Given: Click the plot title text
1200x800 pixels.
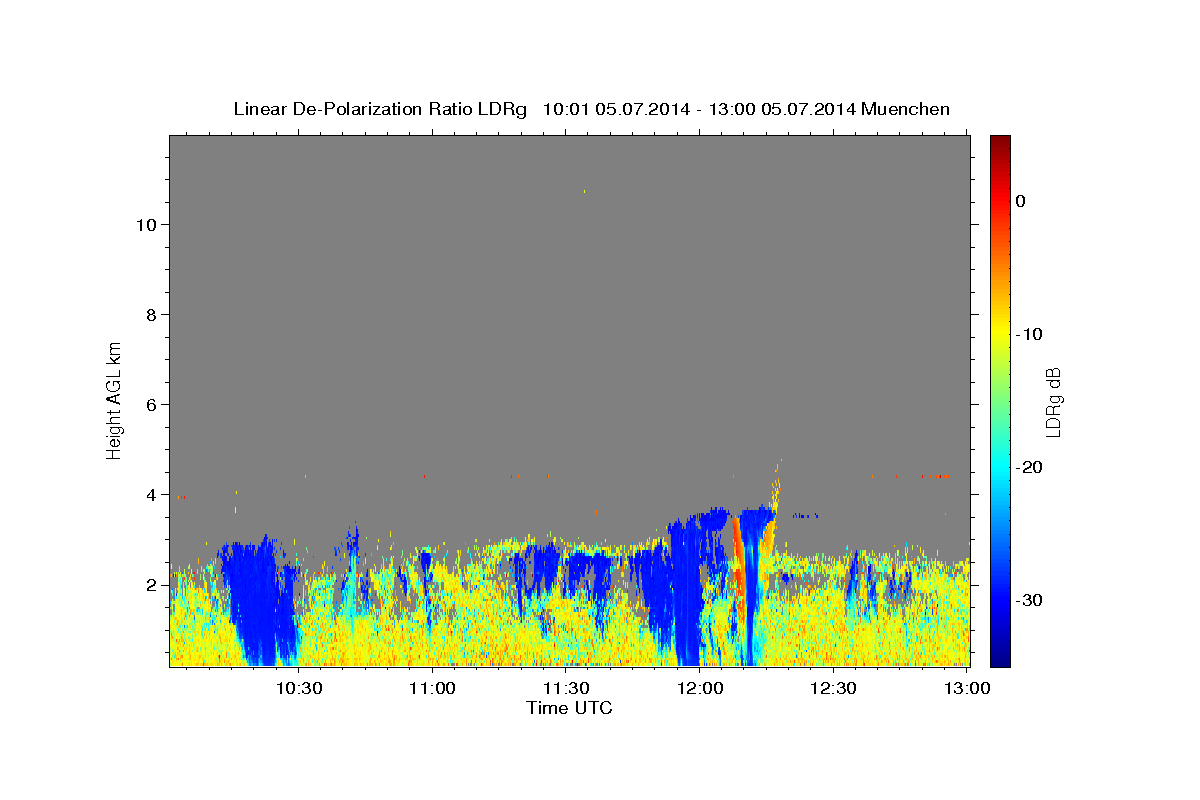Looking at the screenshot, I should point(591,109).
